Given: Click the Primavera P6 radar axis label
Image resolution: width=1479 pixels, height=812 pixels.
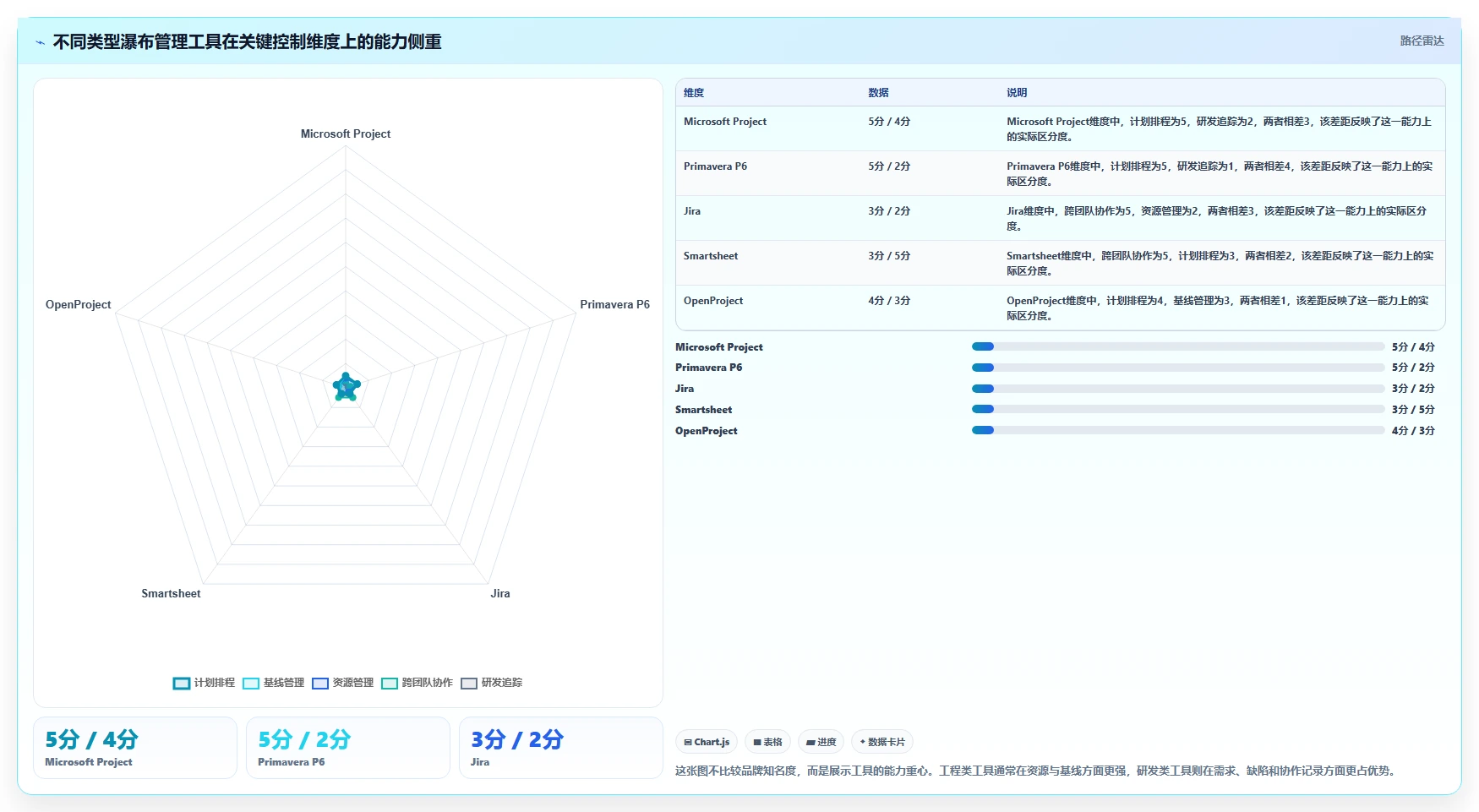Looking at the screenshot, I should coord(614,304).
